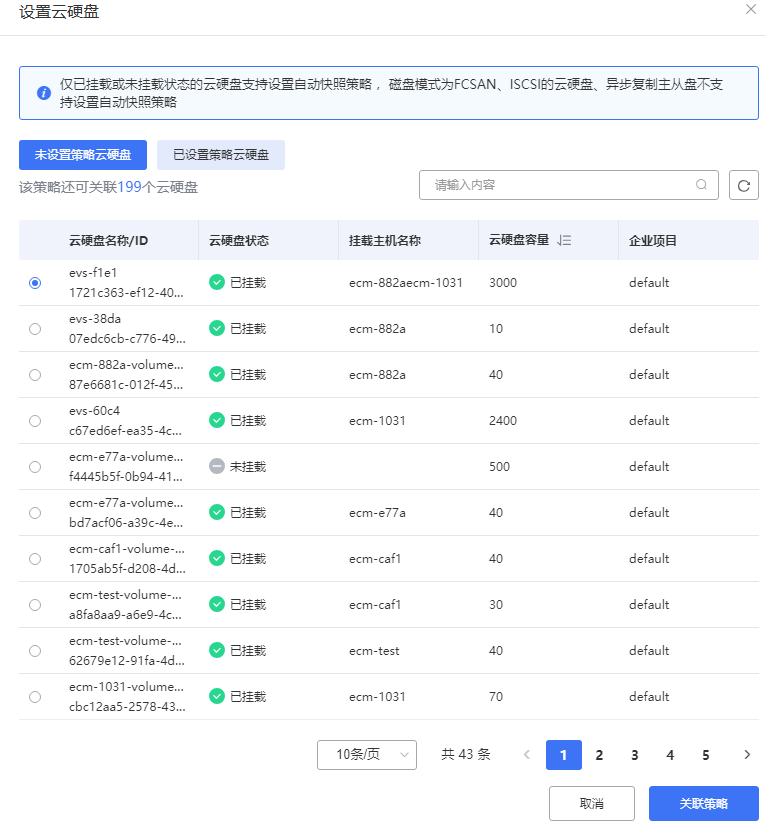766x831 pixels.
Task: Click host name ecm-882aecm-1031
Action: click(406, 282)
